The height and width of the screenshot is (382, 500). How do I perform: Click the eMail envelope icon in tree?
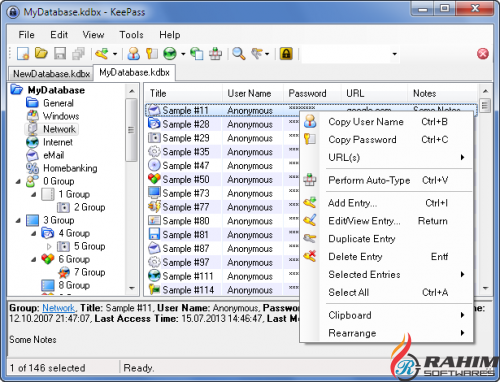(x=32, y=155)
